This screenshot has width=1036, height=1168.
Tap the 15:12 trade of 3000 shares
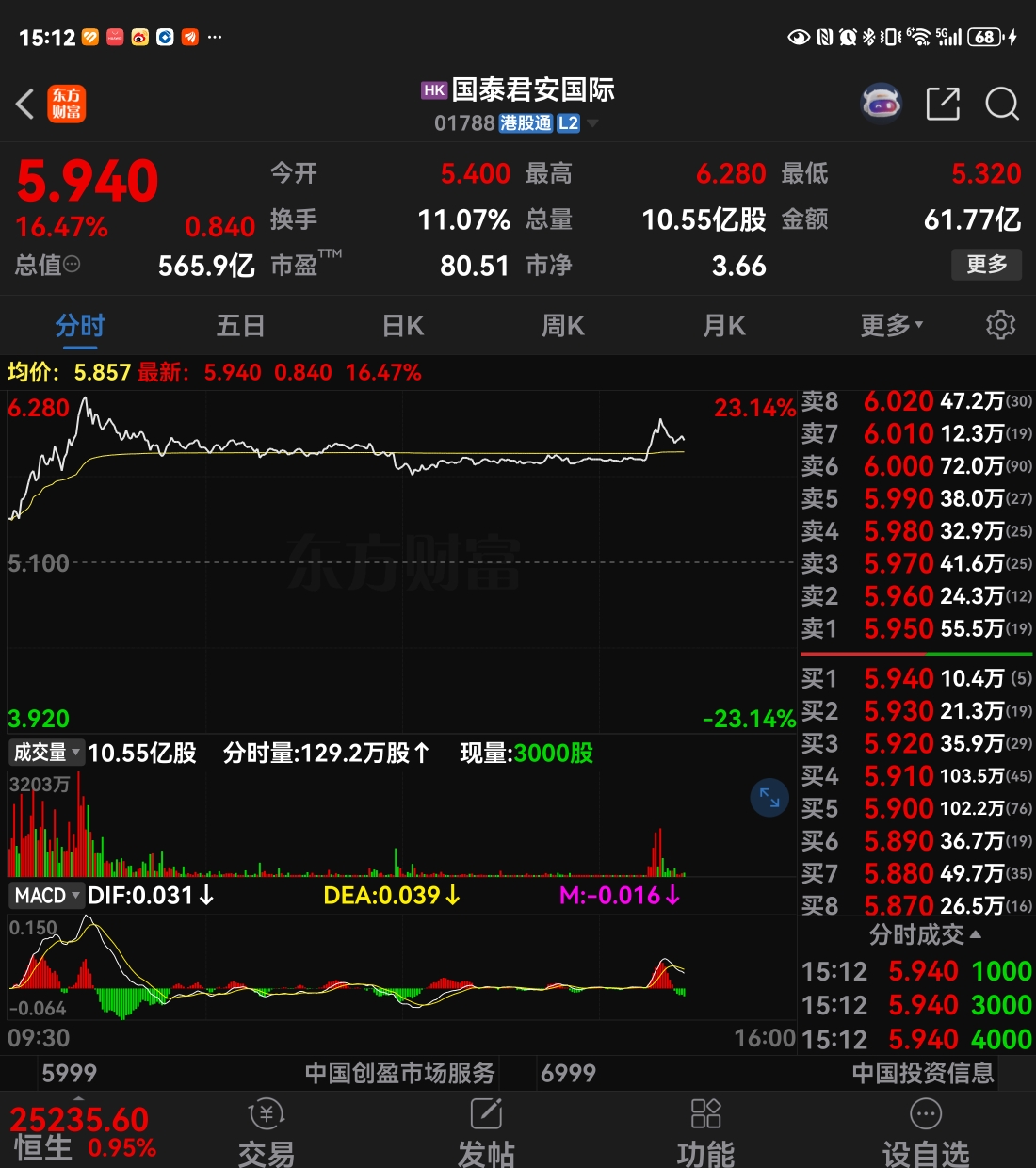(x=916, y=1005)
